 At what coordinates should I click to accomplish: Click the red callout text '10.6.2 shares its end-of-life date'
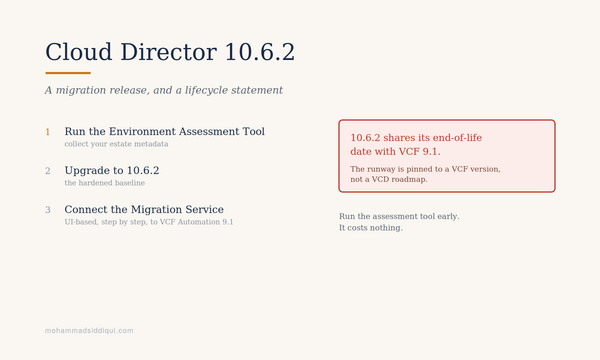tap(416, 144)
